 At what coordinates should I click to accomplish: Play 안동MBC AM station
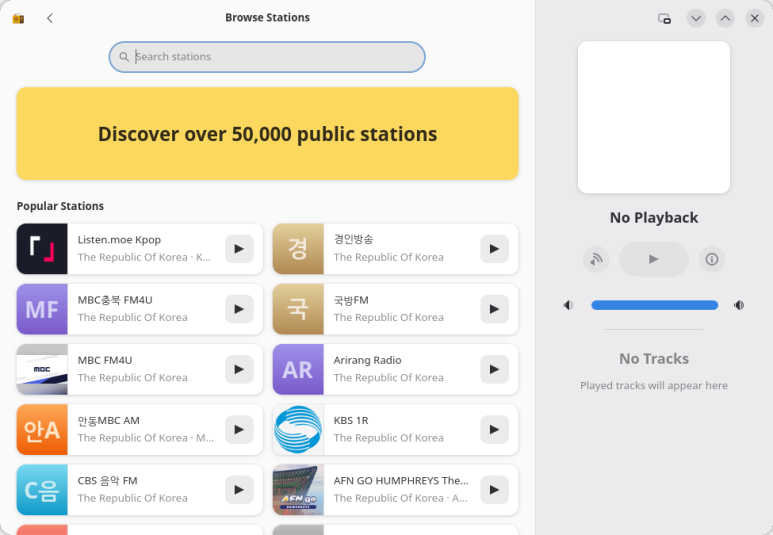[x=239, y=429]
